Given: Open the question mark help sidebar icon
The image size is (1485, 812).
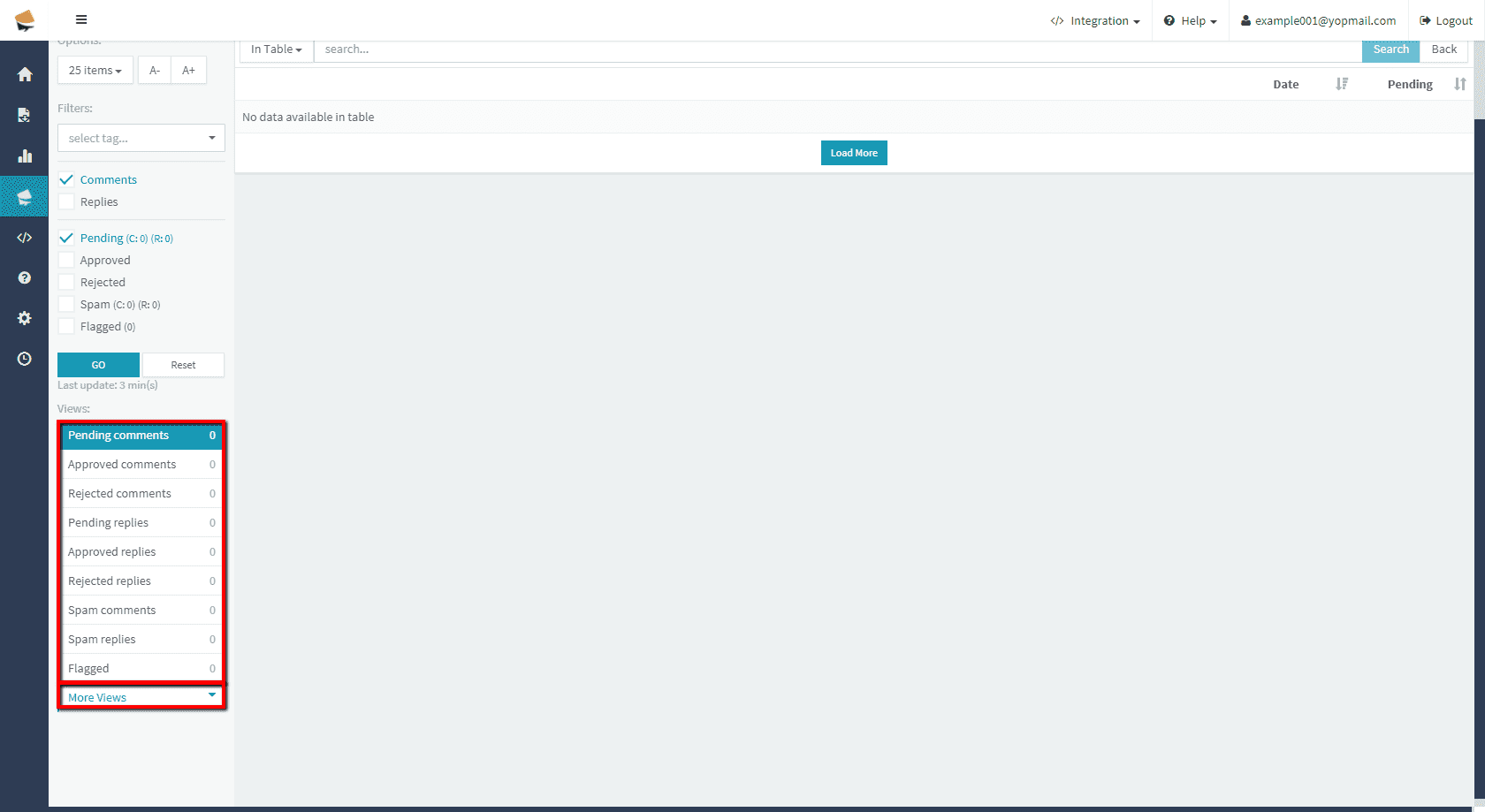Looking at the screenshot, I should [25, 277].
